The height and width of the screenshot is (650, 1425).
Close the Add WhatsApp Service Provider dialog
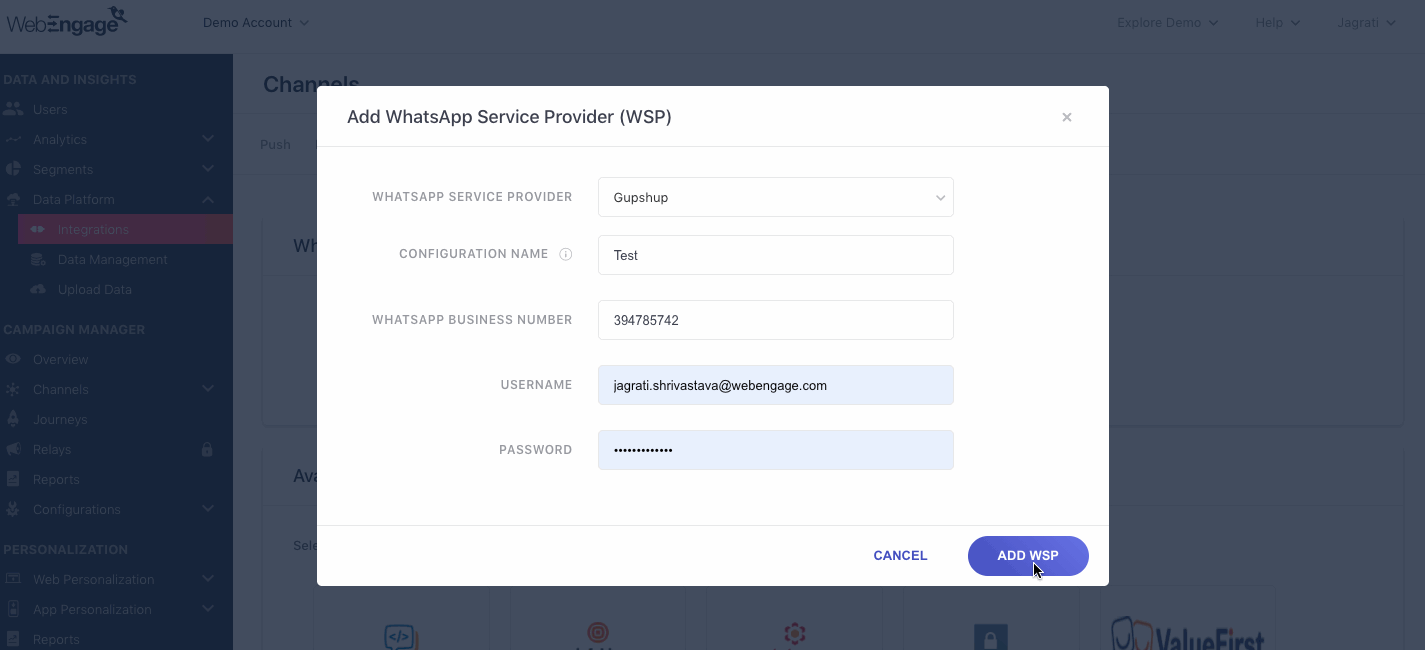[x=1067, y=117]
